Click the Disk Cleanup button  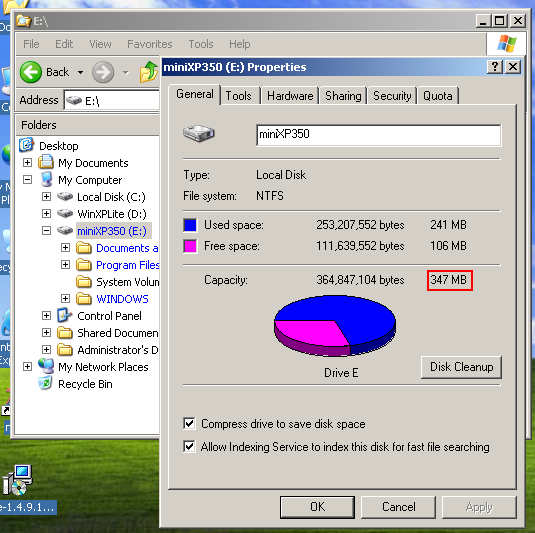click(x=461, y=367)
